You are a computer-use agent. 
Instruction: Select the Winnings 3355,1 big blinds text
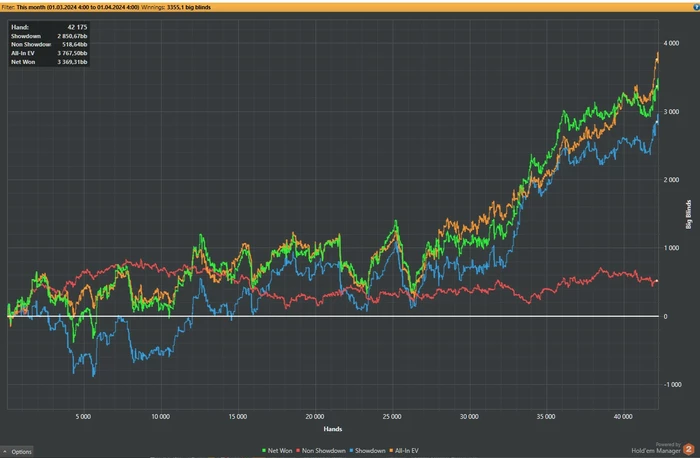(176, 7)
